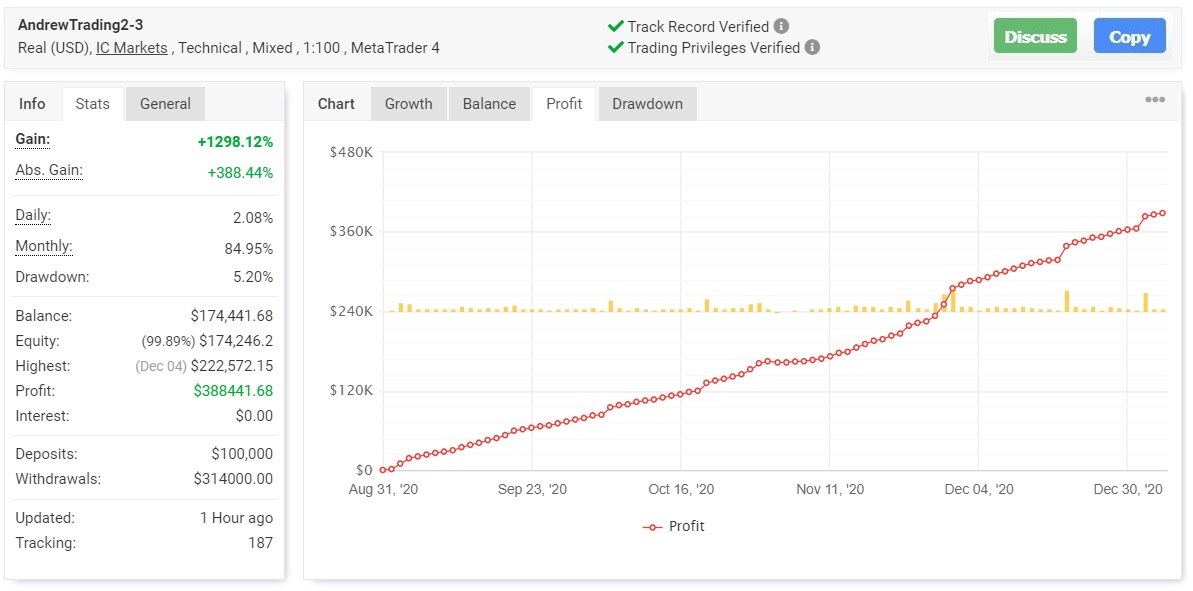
Task: Switch to the Info tab
Action: (x=32, y=104)
